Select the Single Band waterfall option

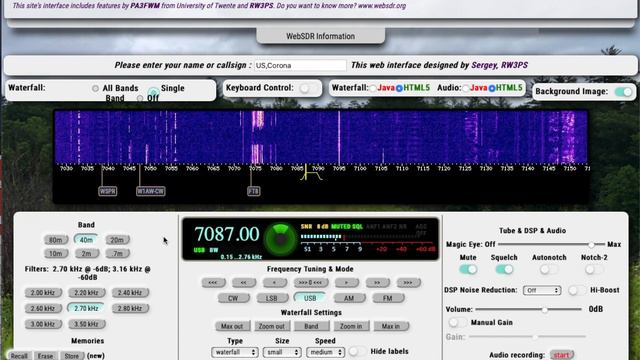[x=153, y=92]
